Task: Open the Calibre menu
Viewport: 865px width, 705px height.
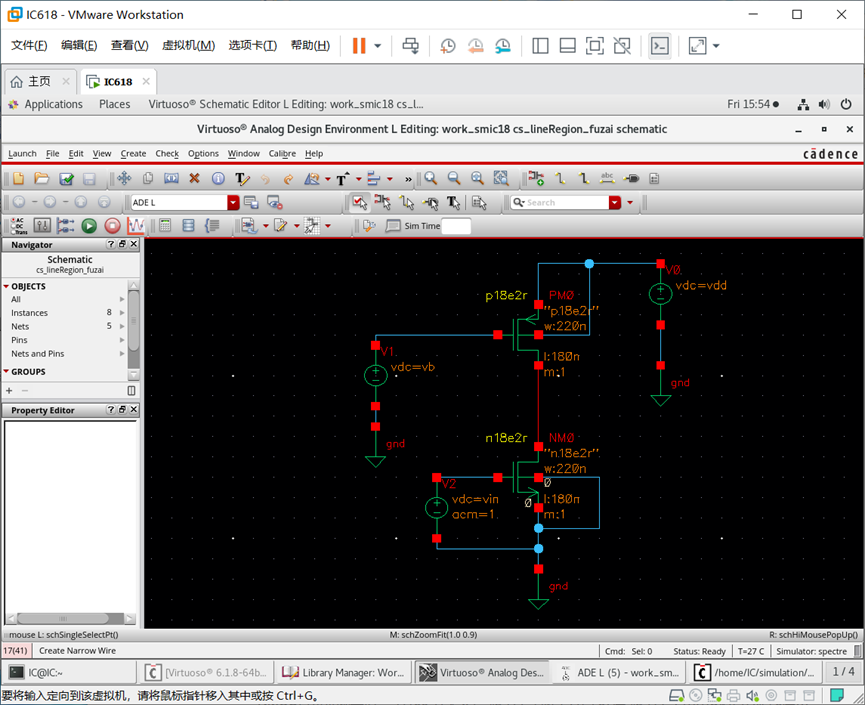Action: [282, 153]
